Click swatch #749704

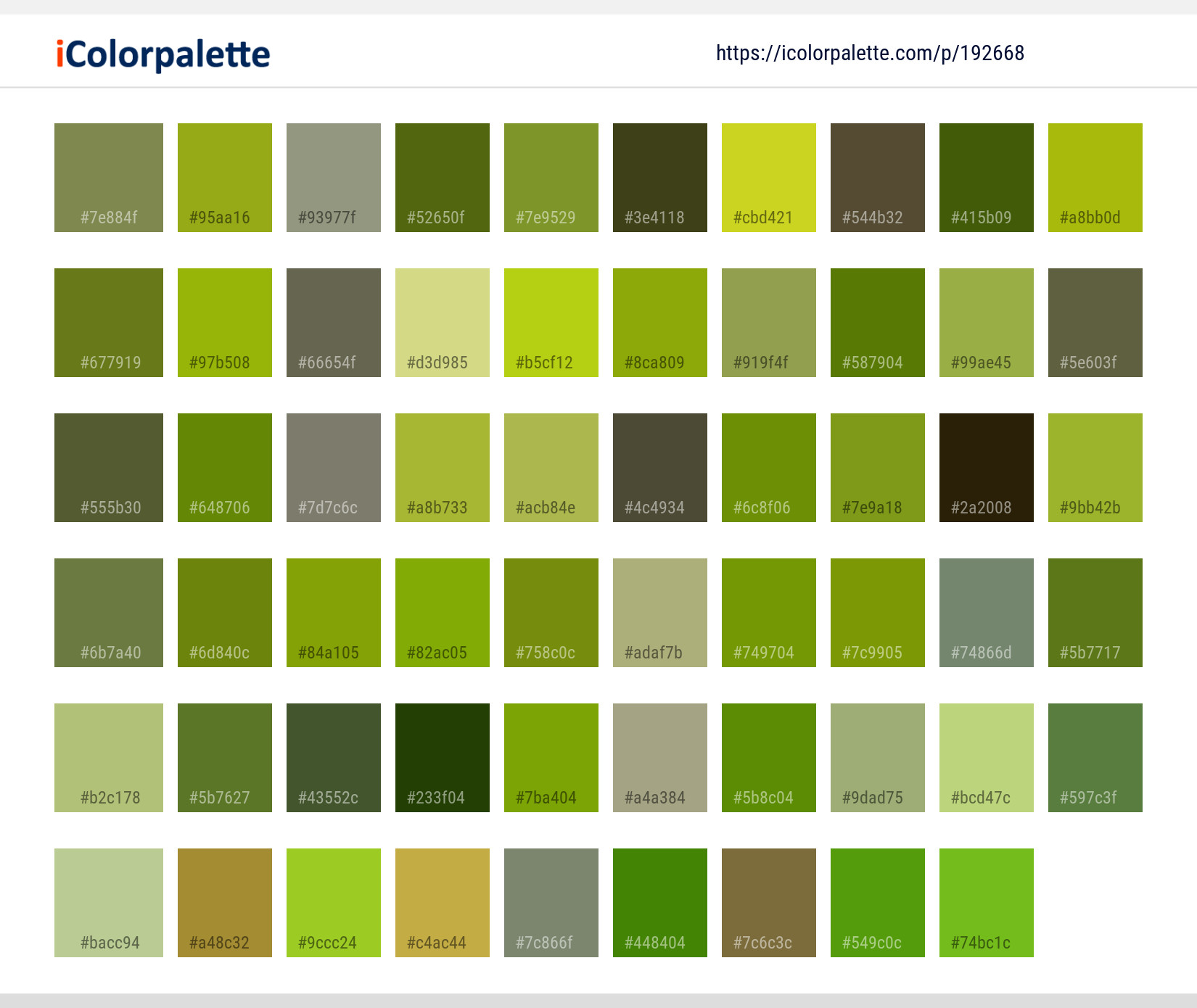pyautogui.click(x=769, y=613)
